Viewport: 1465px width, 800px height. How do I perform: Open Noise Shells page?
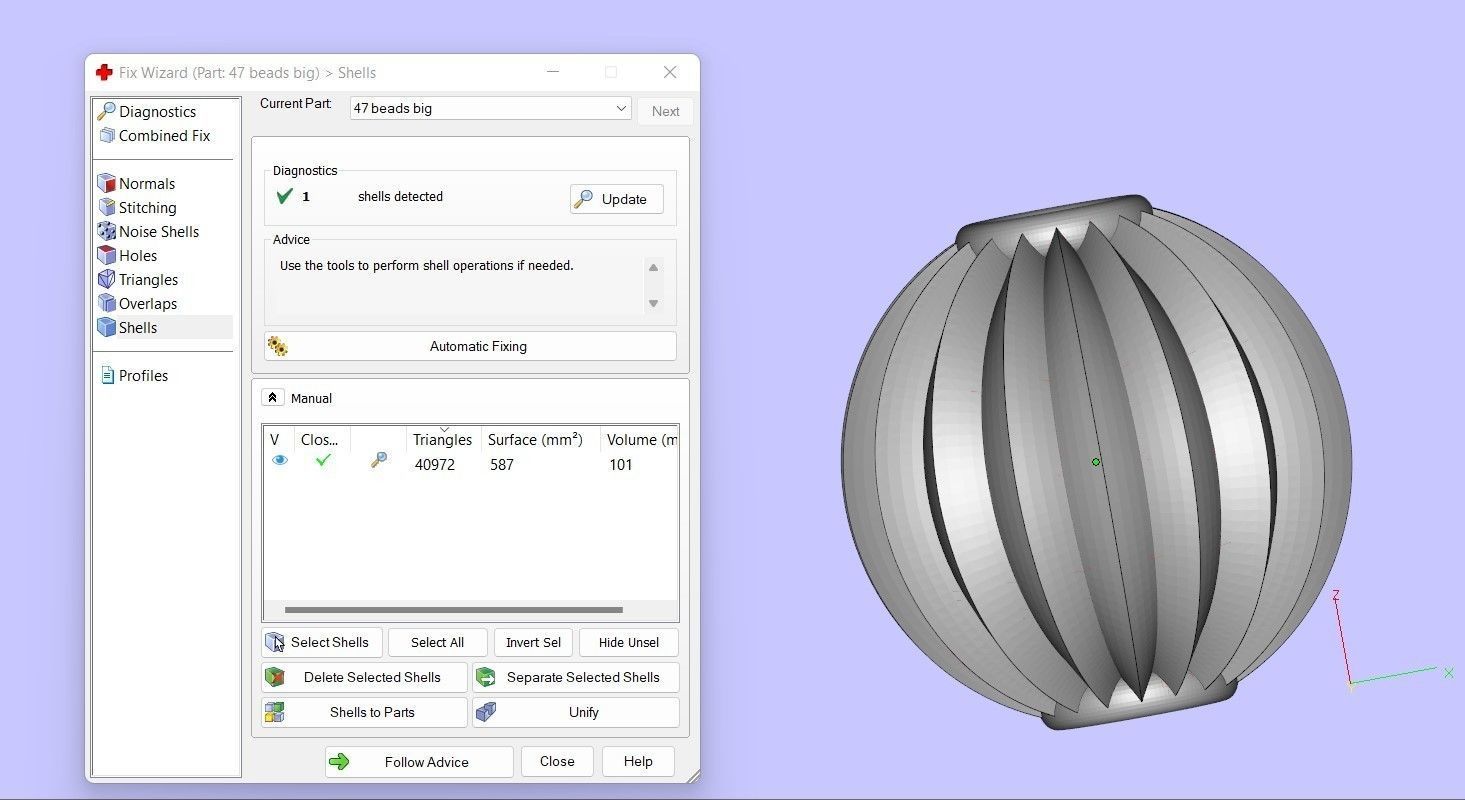(159, 231)
